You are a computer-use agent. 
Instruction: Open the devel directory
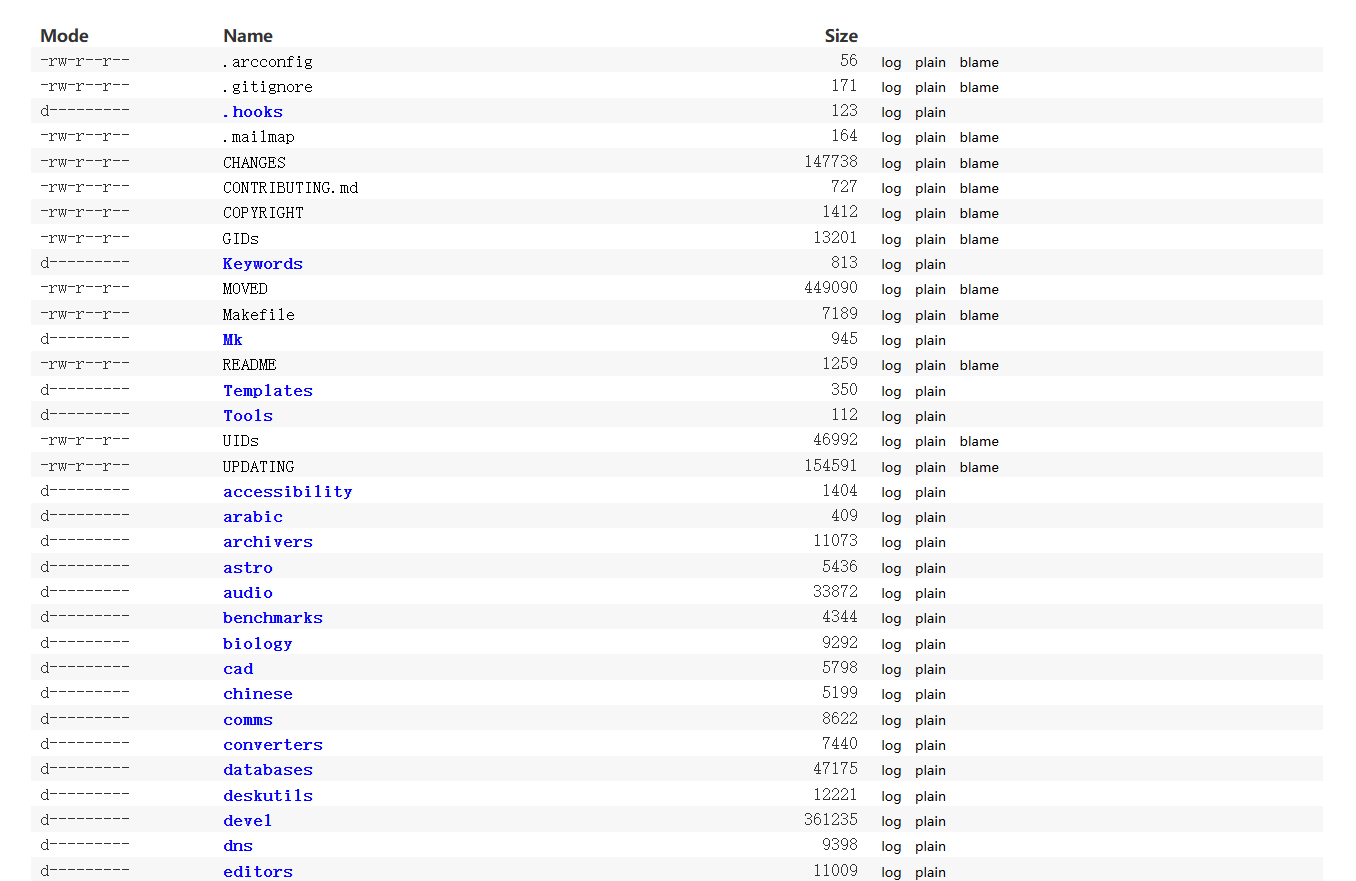[x=247, y=821]
